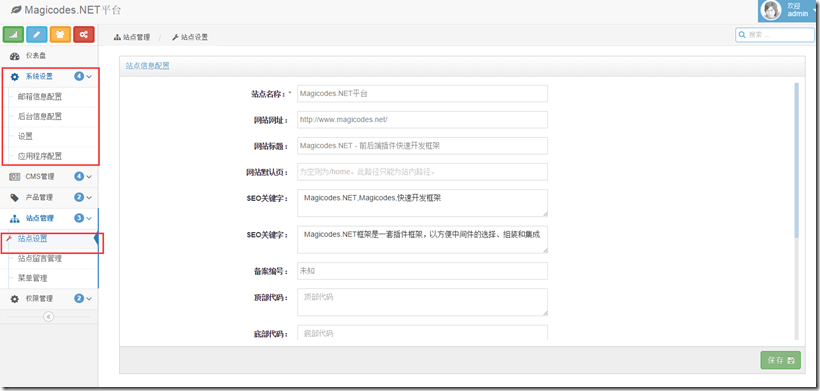Click 站点管理 breadcrumb link
This screenshot has height=391, width=820.
136,37
